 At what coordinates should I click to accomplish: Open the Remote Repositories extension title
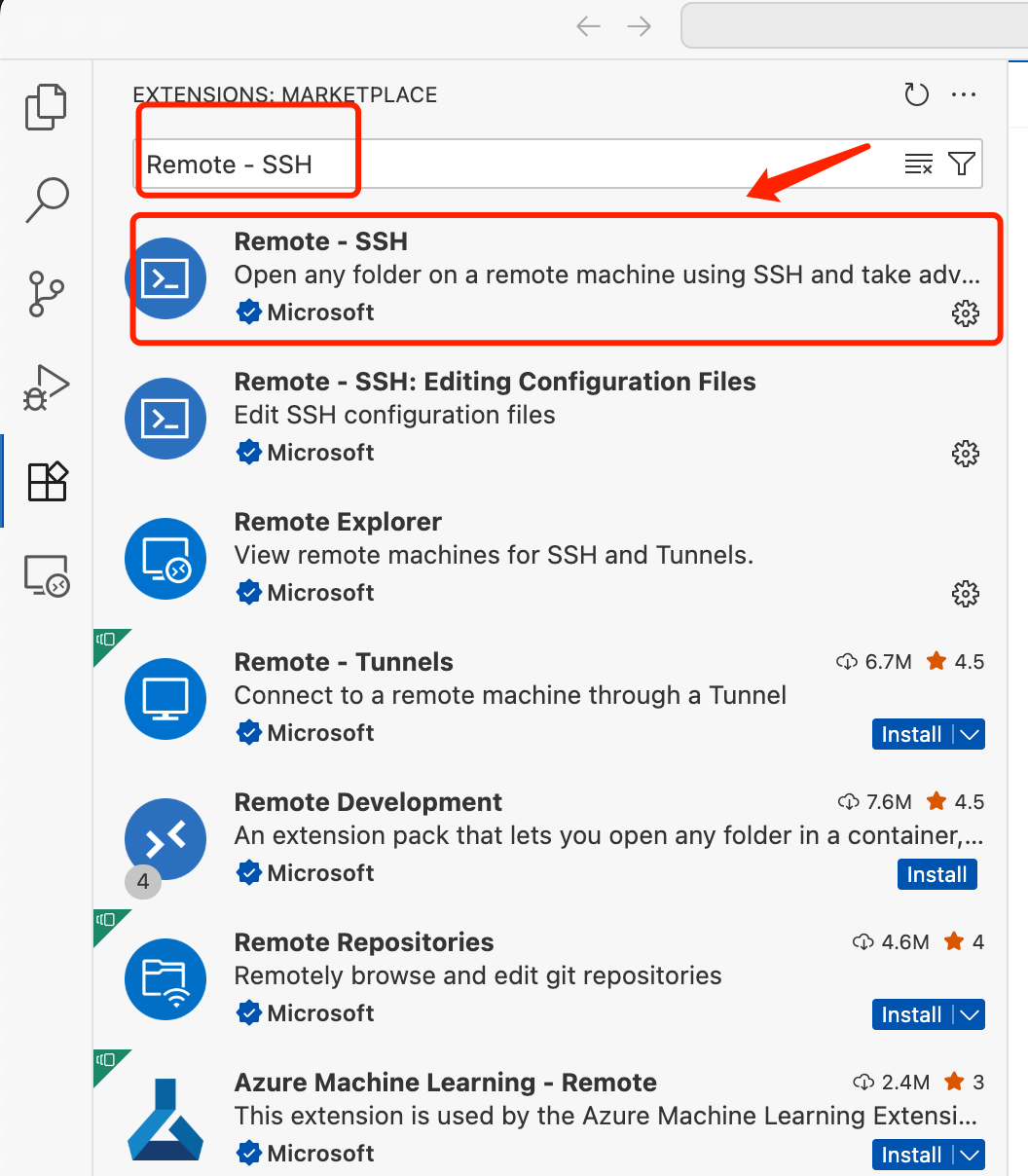[x=364, y=942]
